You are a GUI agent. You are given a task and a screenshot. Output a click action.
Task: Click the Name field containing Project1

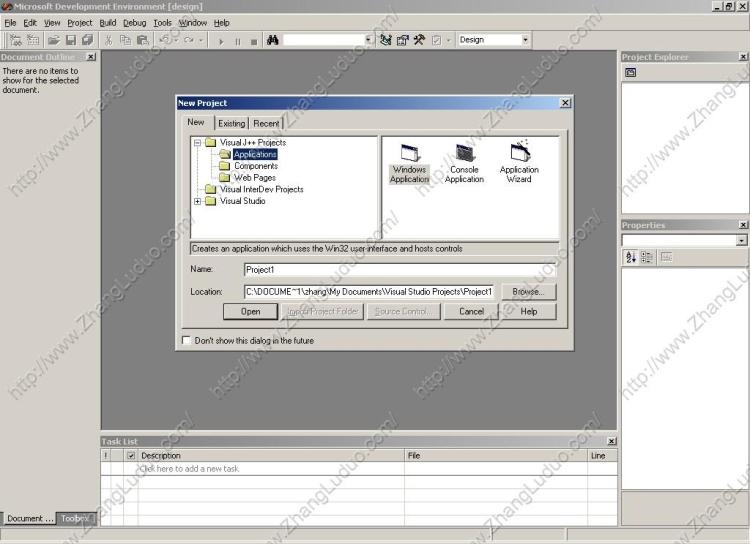(400, 269)
